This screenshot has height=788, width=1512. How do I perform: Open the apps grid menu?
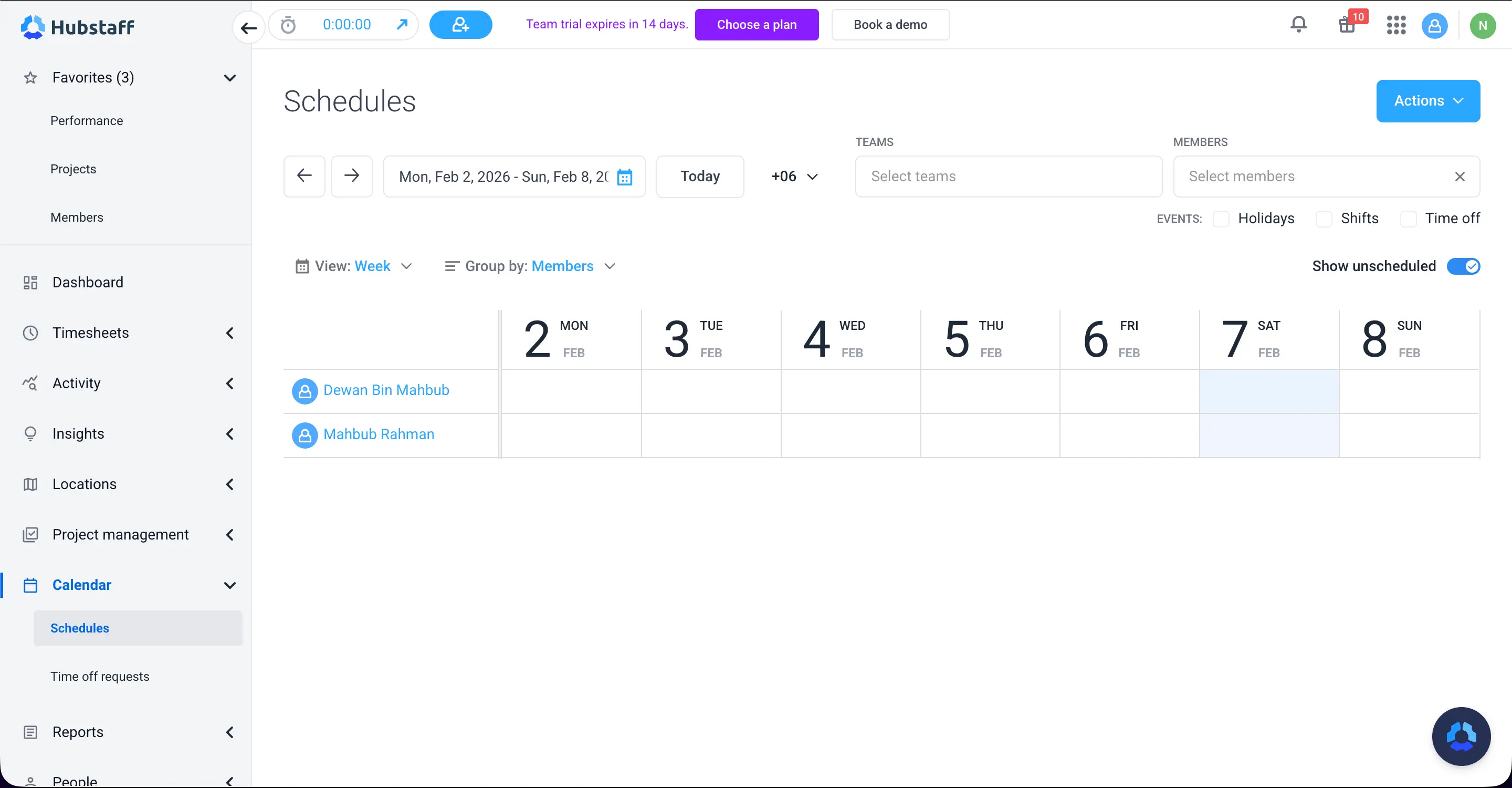[x=1396, y=25]
